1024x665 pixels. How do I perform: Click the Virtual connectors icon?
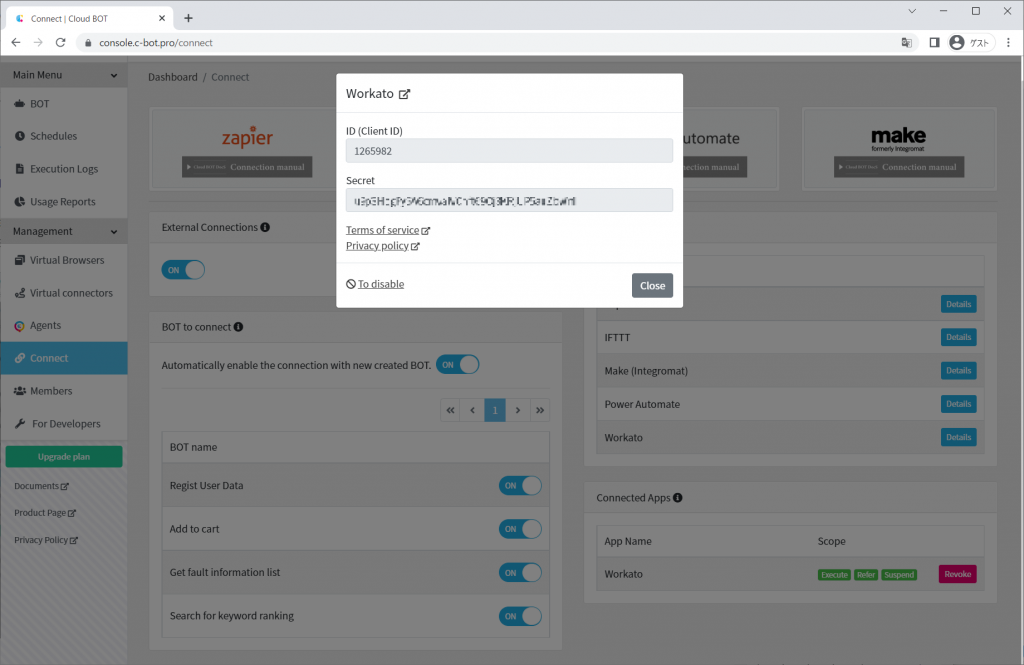[x=20, y=293]
